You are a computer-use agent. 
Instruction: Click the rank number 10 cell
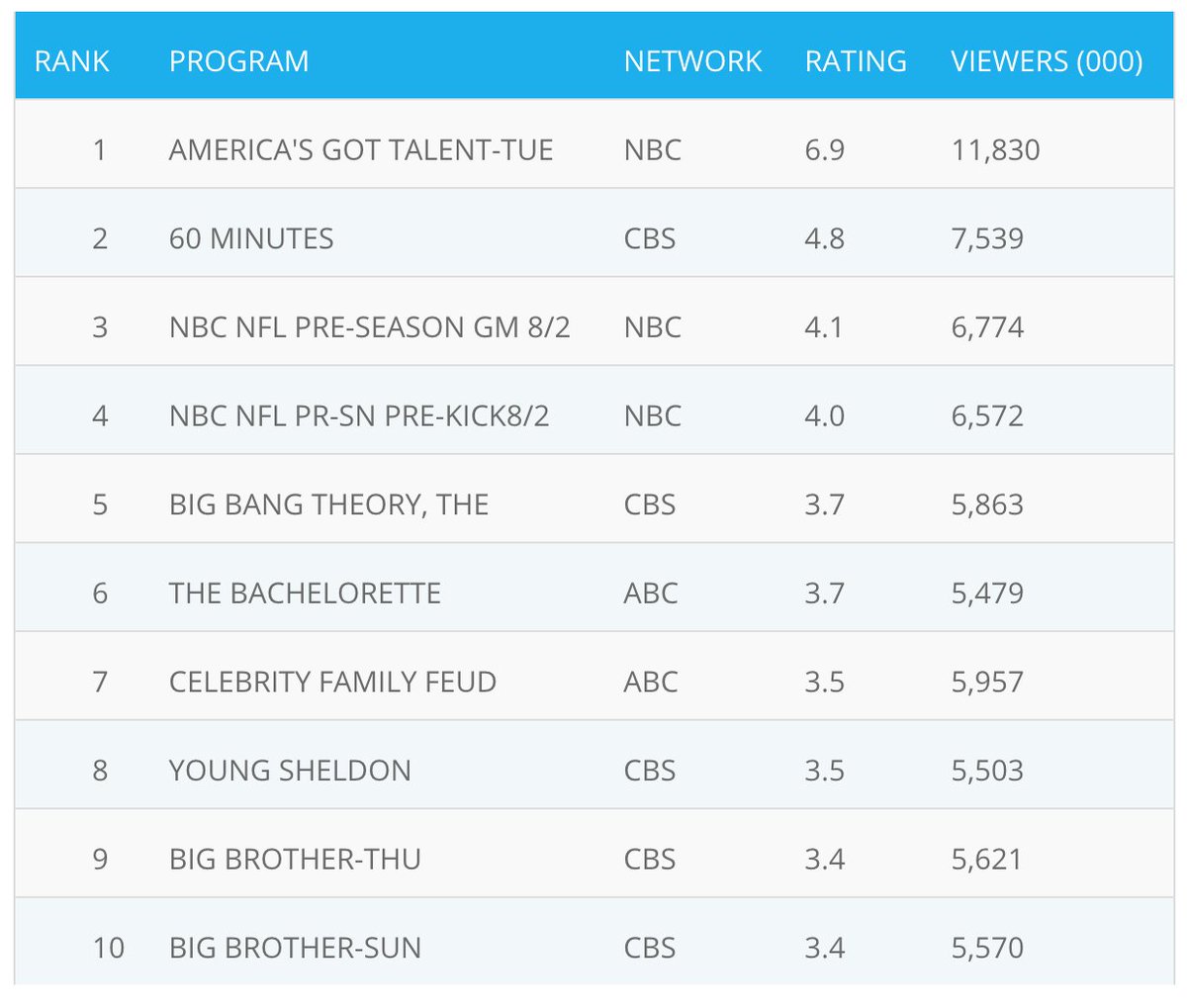tap(108, 948)
